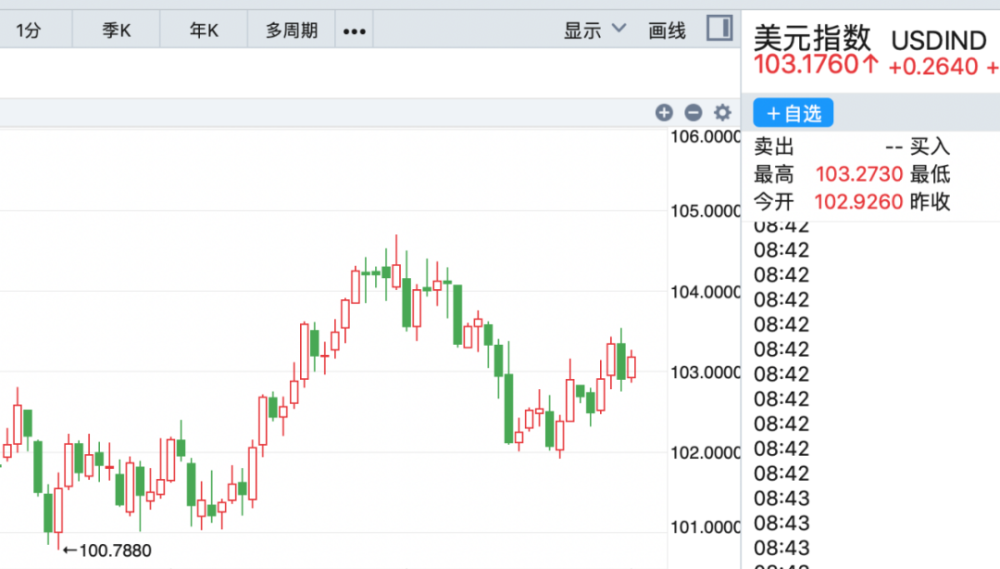Select the 年K period tab
Screen dimensions: 1000x569
(x=204, y=31)
